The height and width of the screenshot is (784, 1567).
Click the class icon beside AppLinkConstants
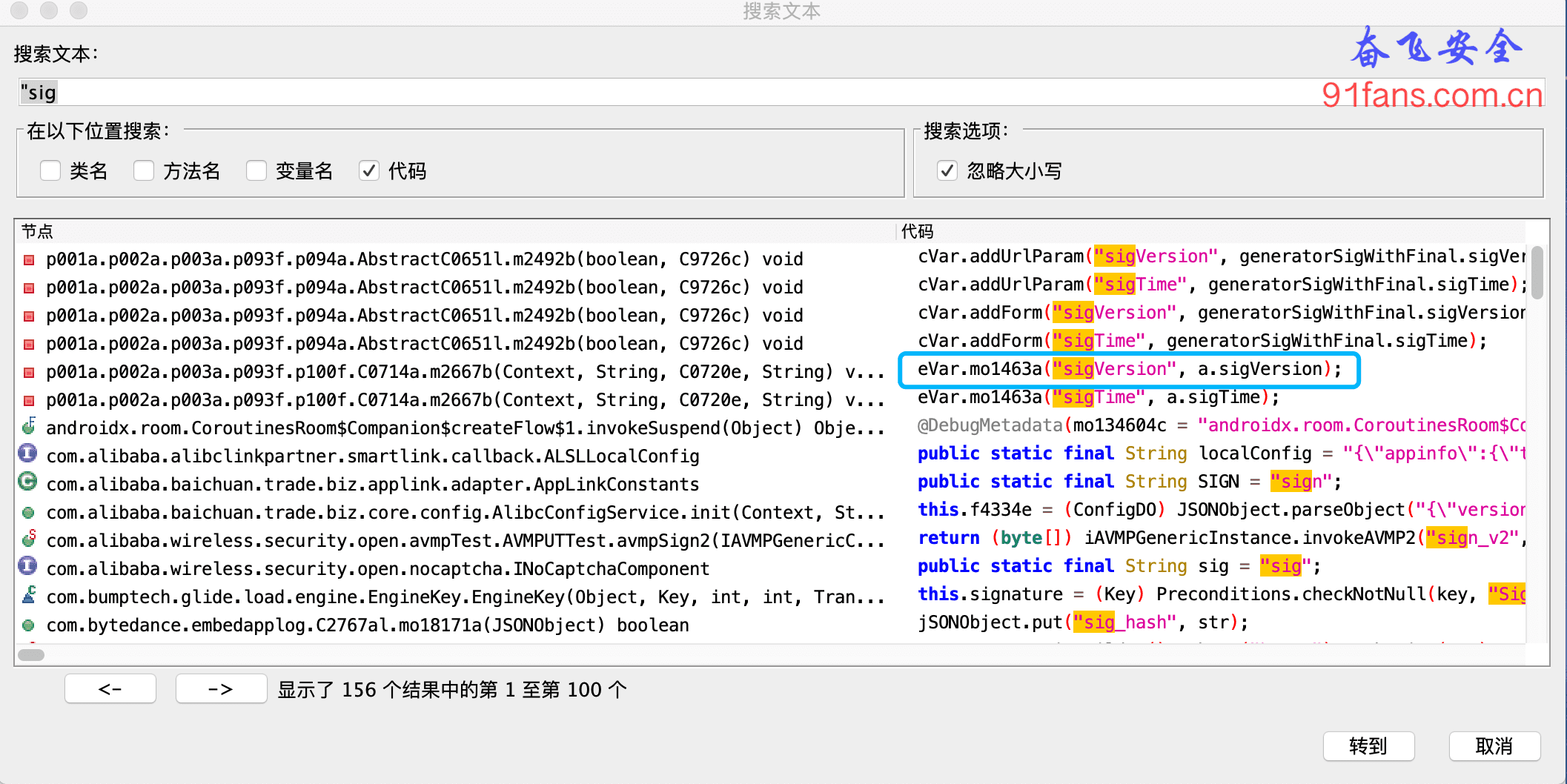(x=27, y=482)
